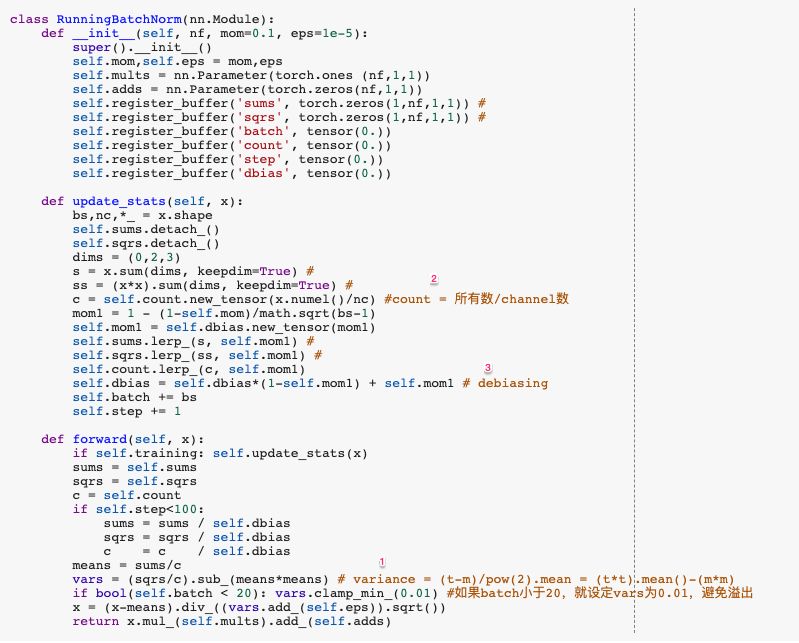Click the 'if self.step<100:' line
This screenshot has width=799, height=643.
138,510
